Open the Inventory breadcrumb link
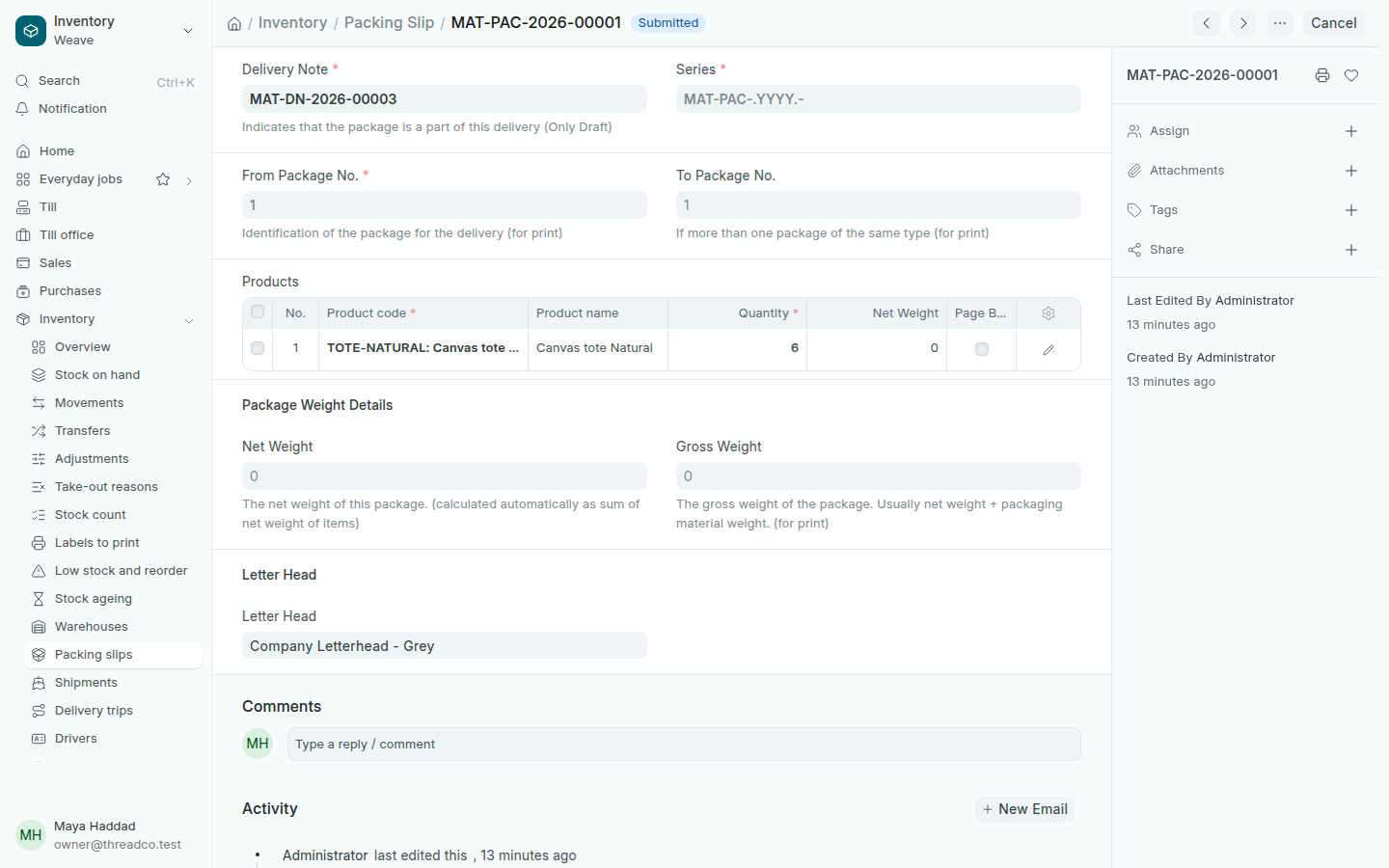 pos(292,23)
